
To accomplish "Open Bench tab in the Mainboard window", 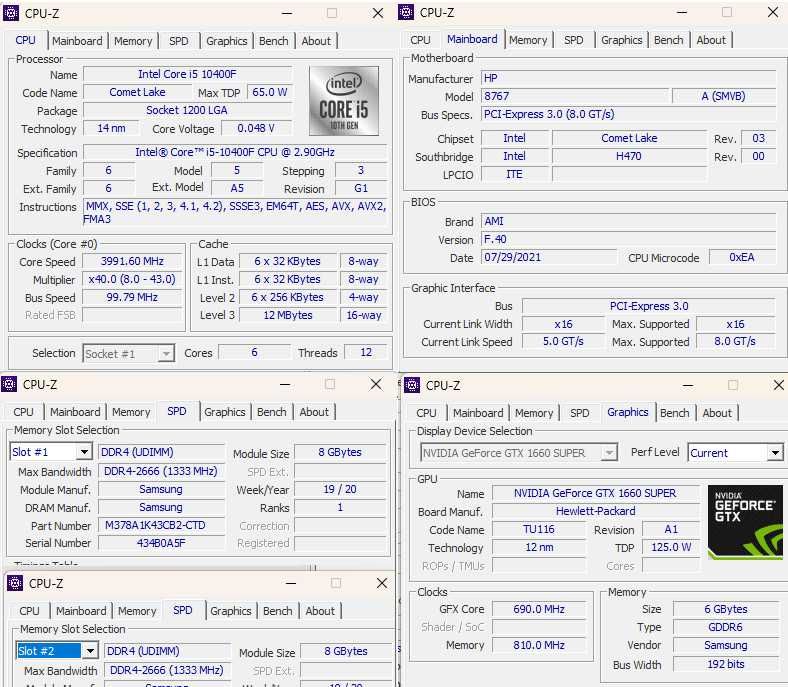I will 669,40.
